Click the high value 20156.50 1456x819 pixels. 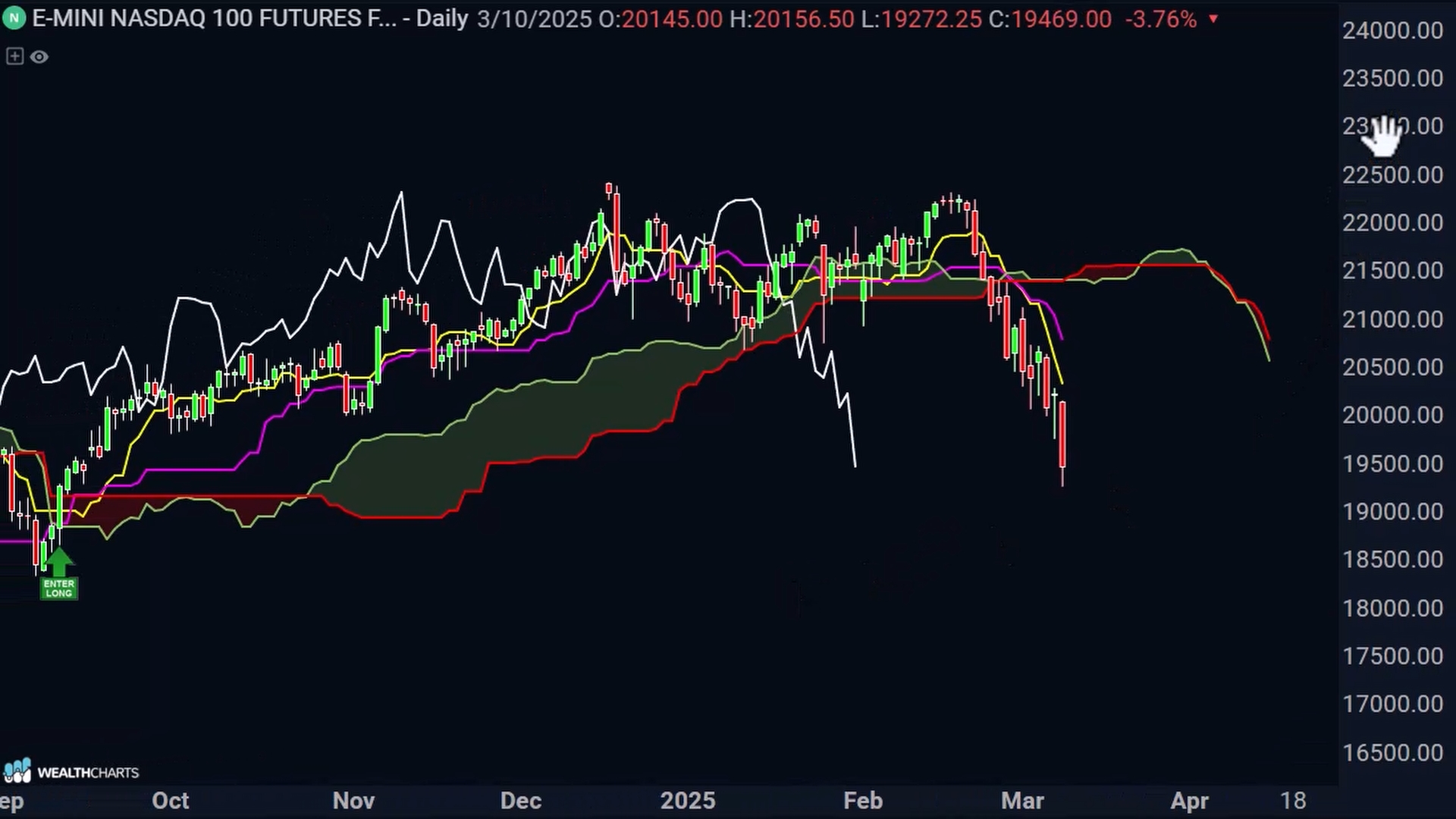(x=804, y=19)
